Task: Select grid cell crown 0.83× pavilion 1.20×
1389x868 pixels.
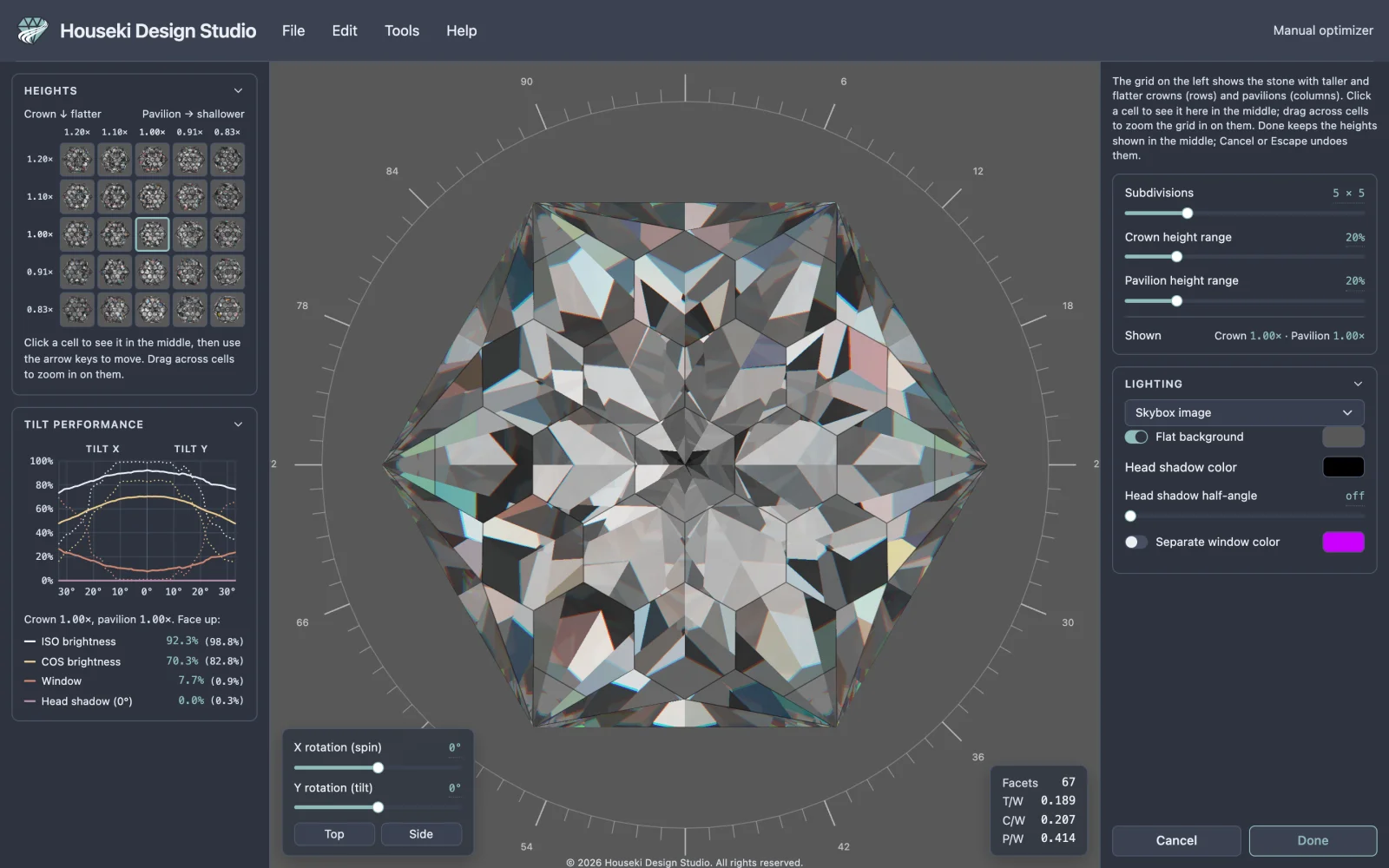Action: 77,309
